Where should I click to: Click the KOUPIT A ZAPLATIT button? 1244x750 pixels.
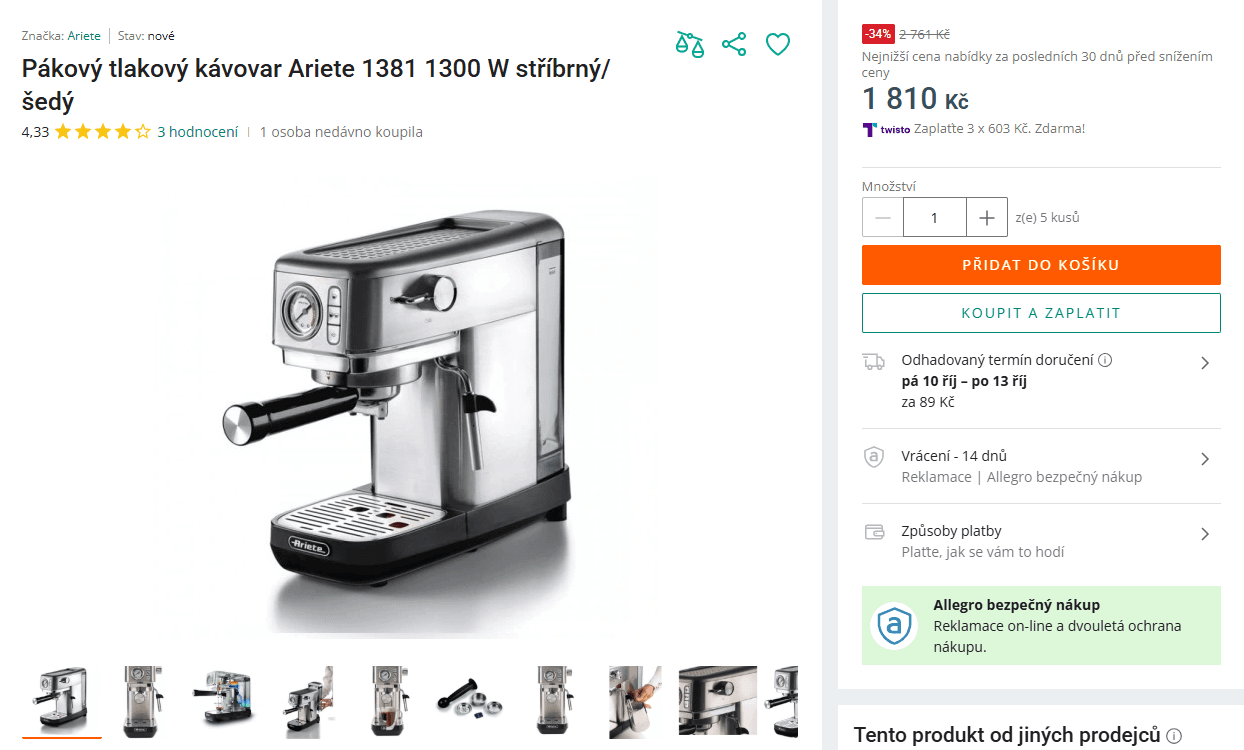(1041, 313)
